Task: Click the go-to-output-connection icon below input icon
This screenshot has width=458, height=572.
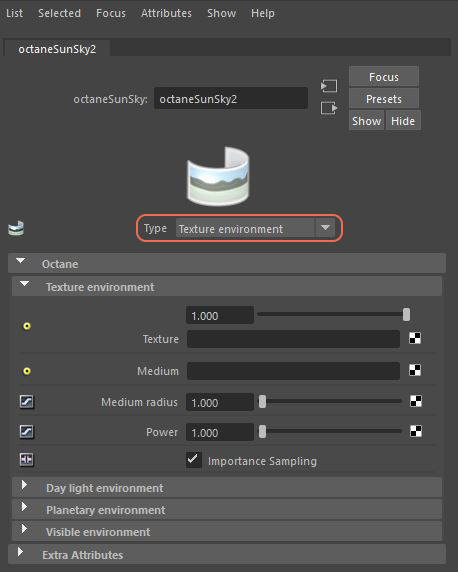Action: coord(329,108)
